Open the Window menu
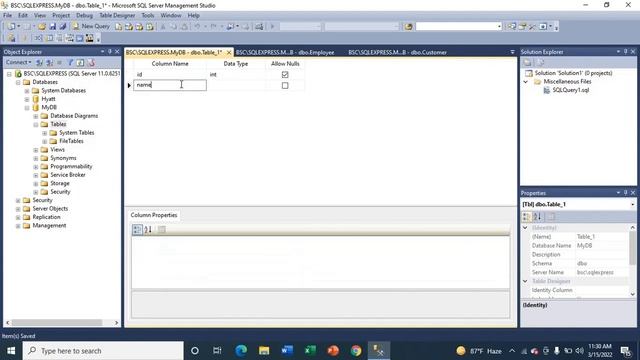The width and height of the screenshot is (640, 360). [x=171, y=16]
